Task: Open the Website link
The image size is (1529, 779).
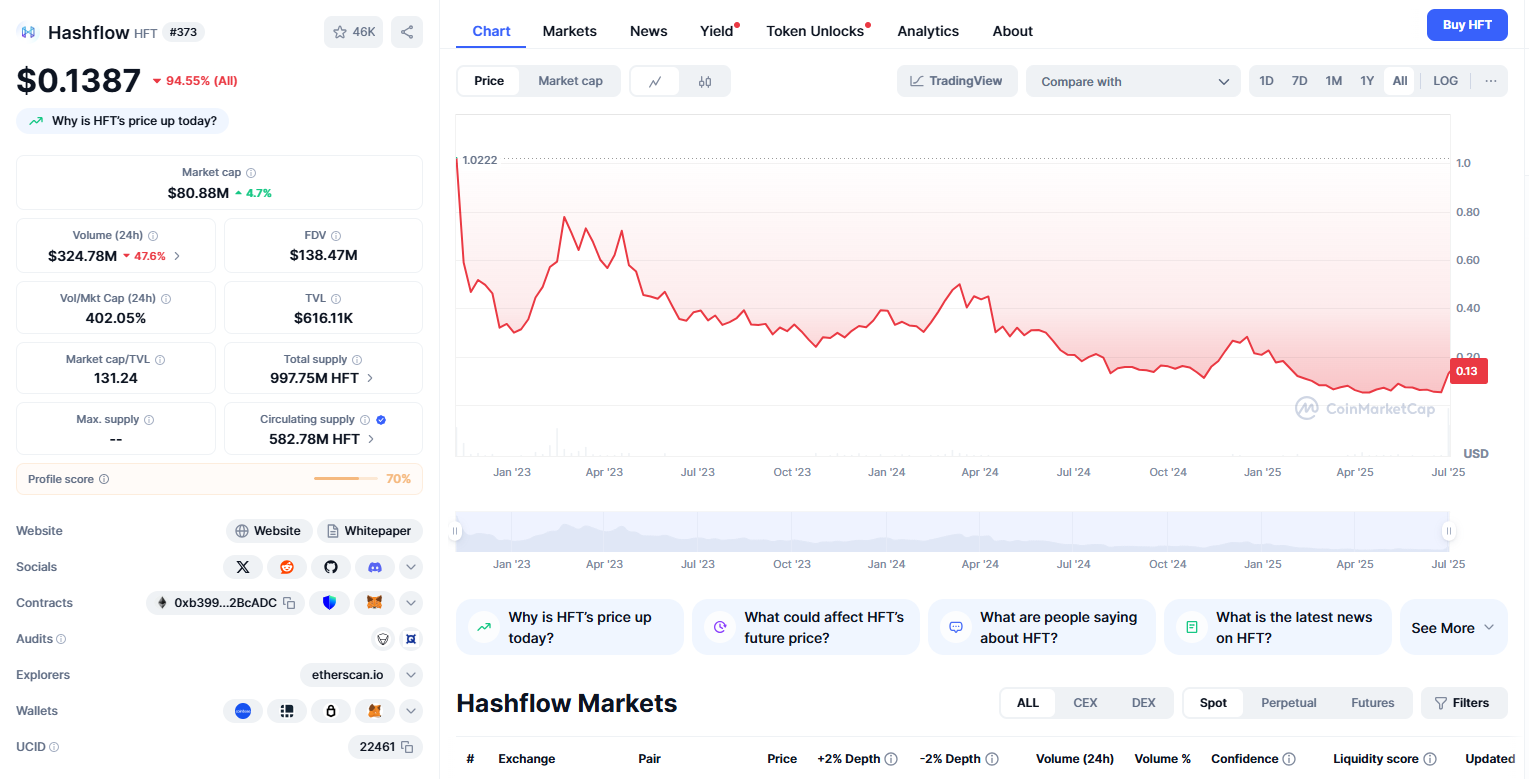Action: pyautogui.click(x=269, y=531)
